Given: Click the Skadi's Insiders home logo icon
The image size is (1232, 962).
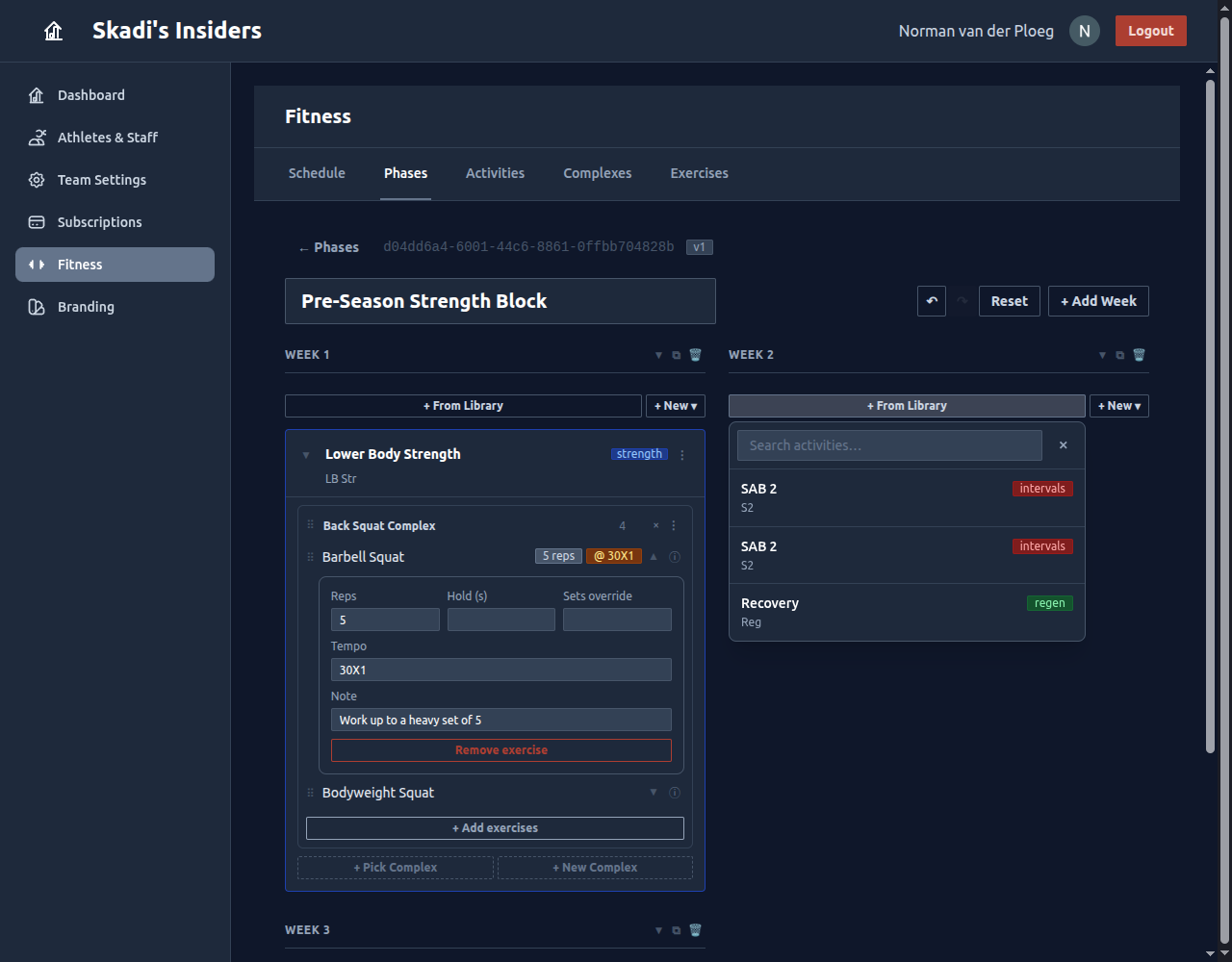Looking at the screenshot, I should [54, 31].
